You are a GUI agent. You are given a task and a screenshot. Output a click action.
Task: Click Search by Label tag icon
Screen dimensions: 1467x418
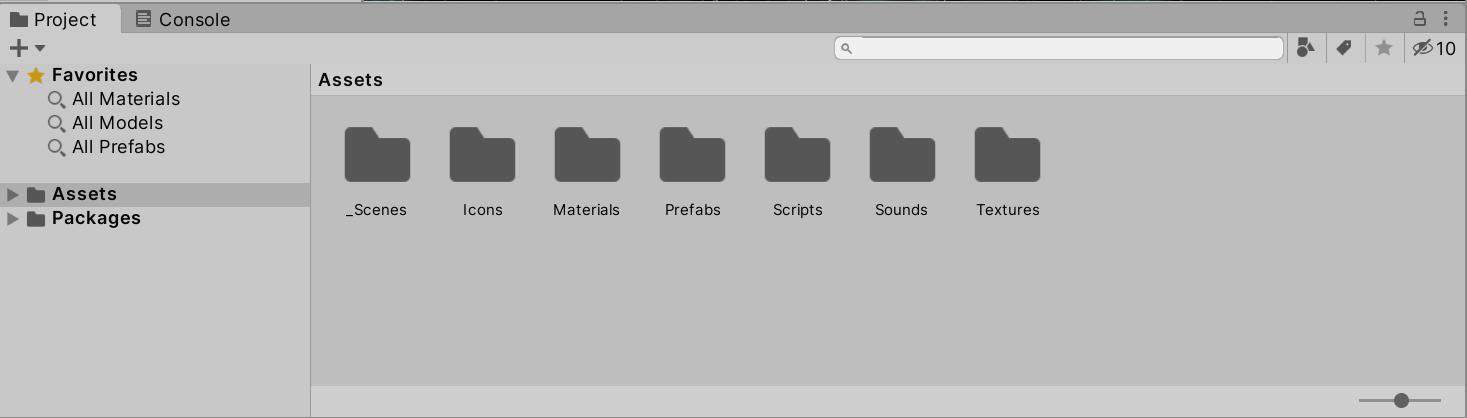coord(1344,48)
